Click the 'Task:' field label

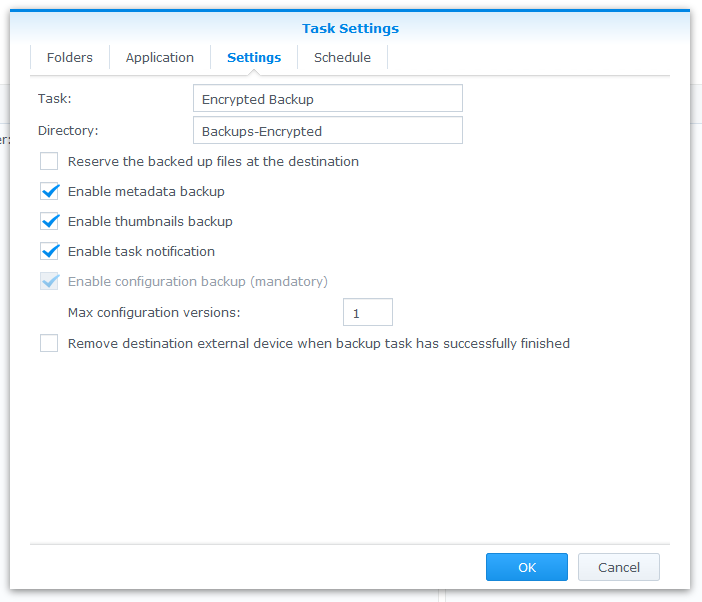(x=55, y=99)
